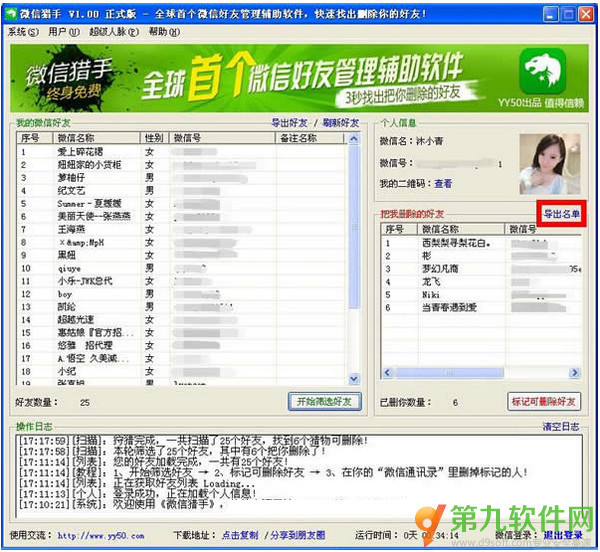Viewport: 600px width, 552px height.
Task: Select deleted friend 龙飞
Action: [x=481, y=282]
